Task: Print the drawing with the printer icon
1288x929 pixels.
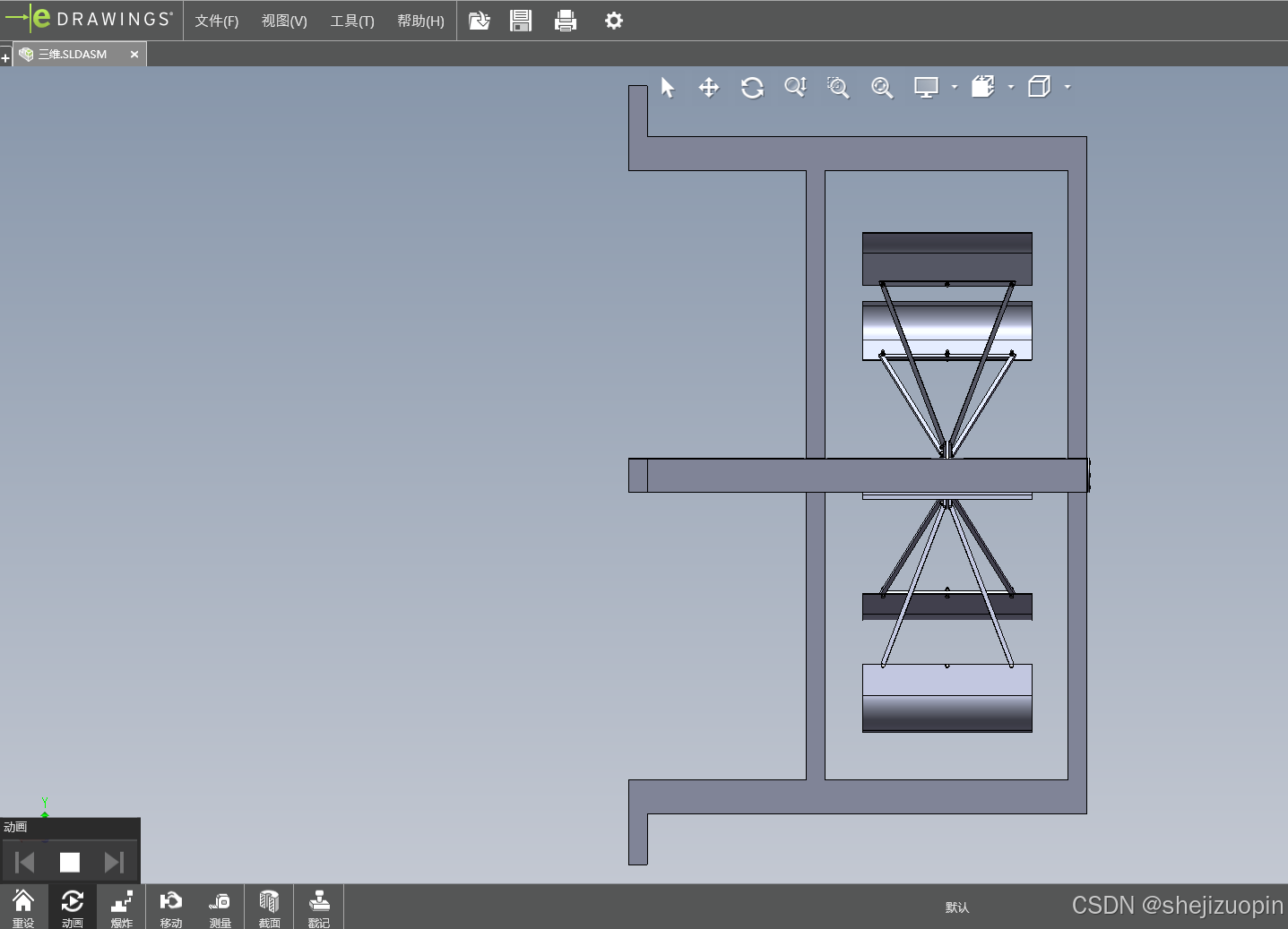Action: [x=566, y=21]
